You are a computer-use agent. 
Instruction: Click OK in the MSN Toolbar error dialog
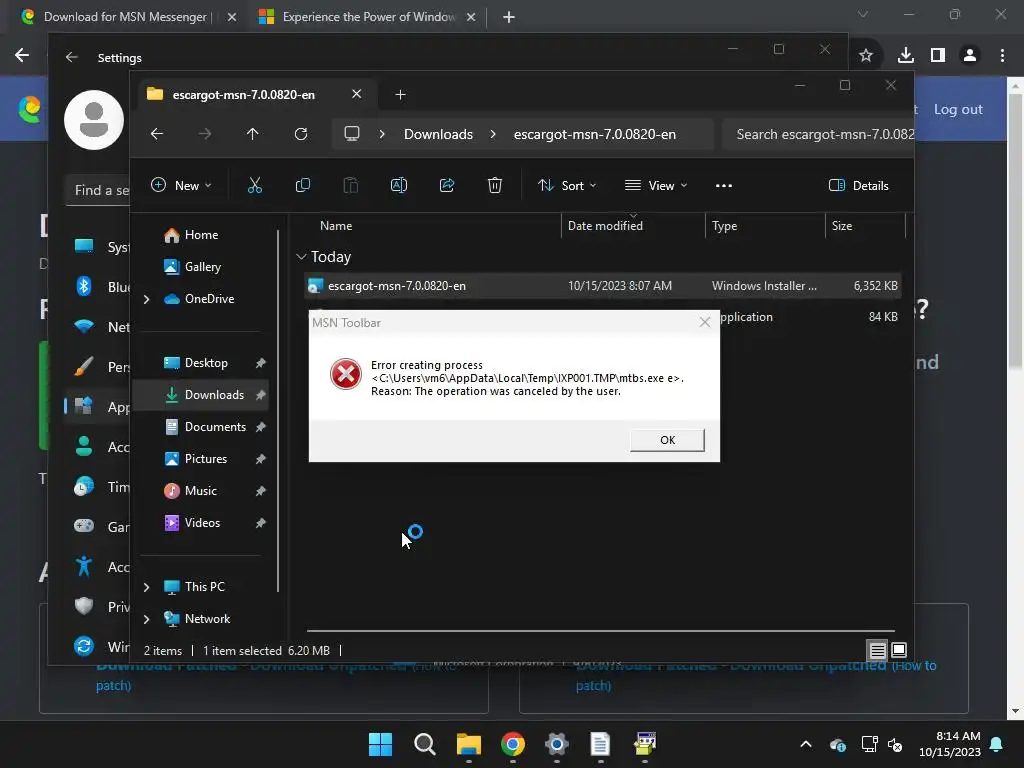(x=667, y=440)
